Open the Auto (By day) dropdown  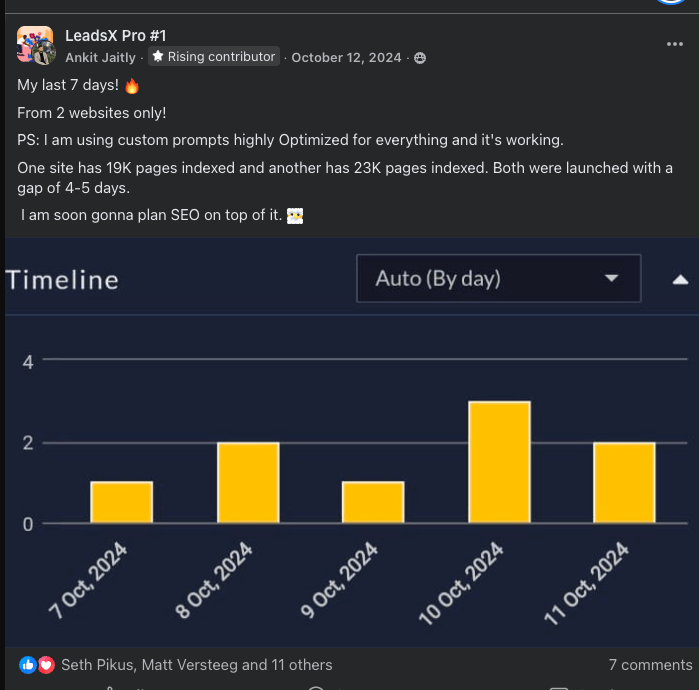(498, 278)
